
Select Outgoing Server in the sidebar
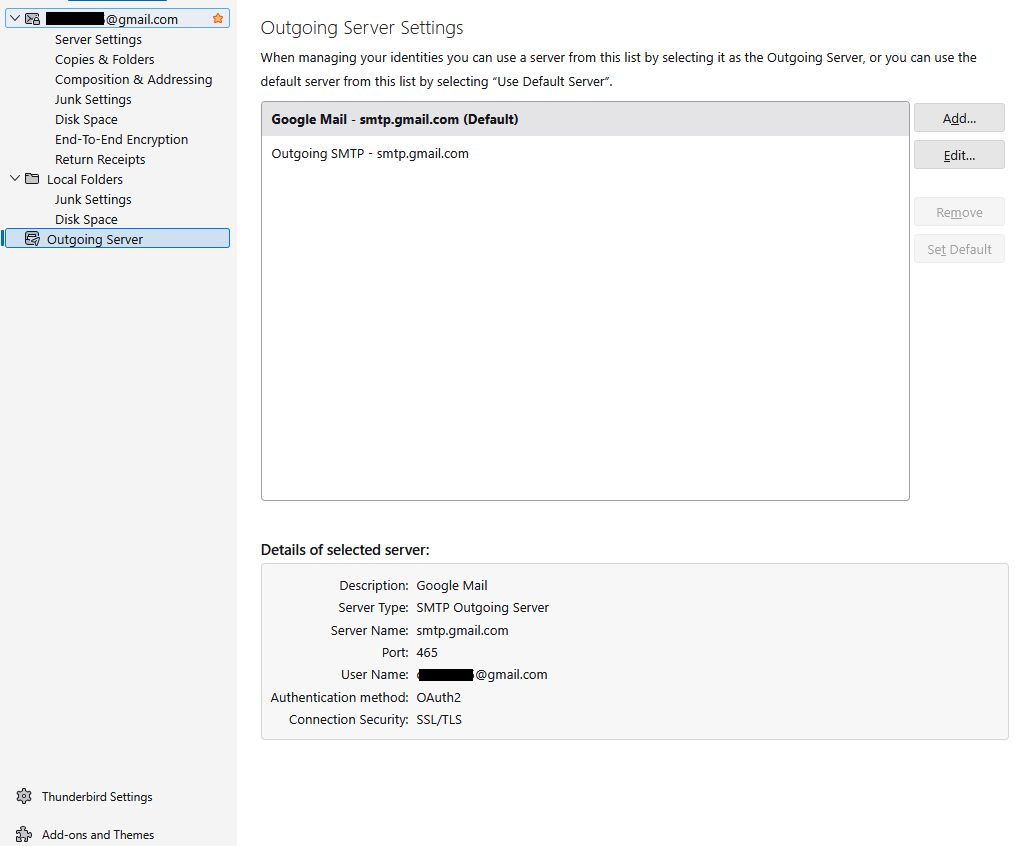117,238
